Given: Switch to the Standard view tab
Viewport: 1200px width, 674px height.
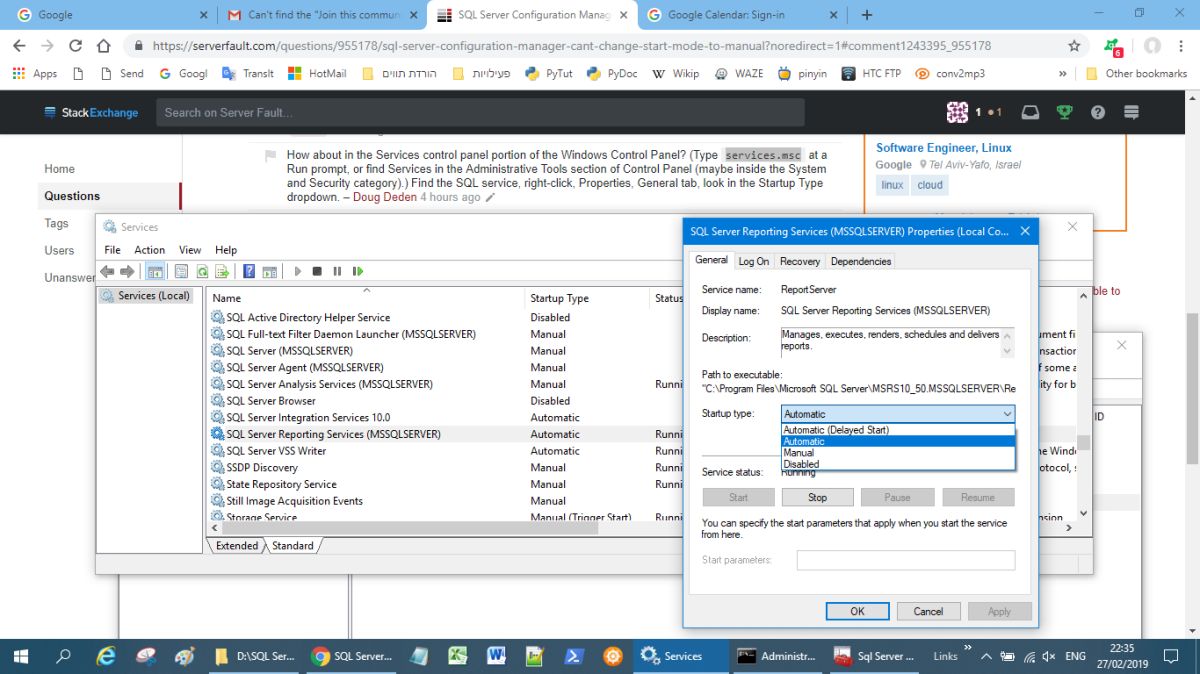Looking at the screenshot, I should tap(292, 546).
